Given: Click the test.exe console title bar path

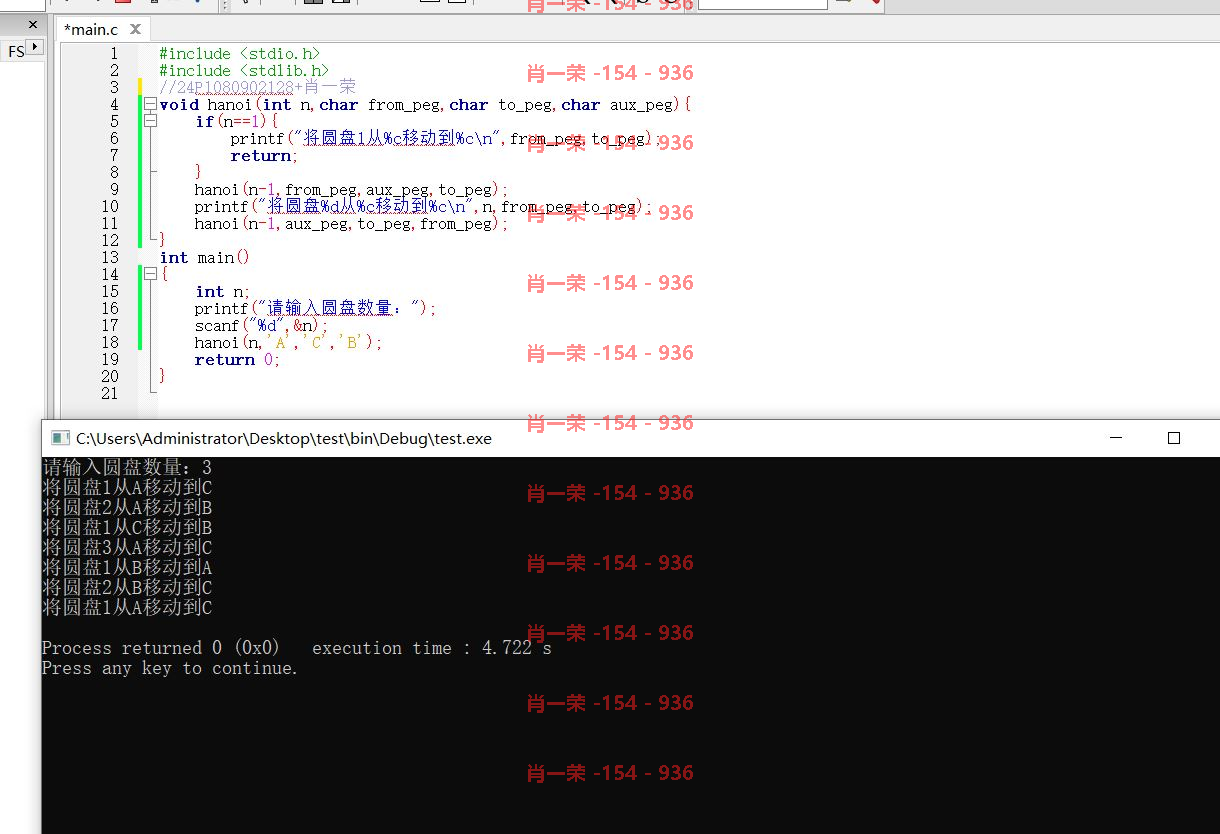Looking at the screenshot, I should pyautogui.click(x=284, y=438).
